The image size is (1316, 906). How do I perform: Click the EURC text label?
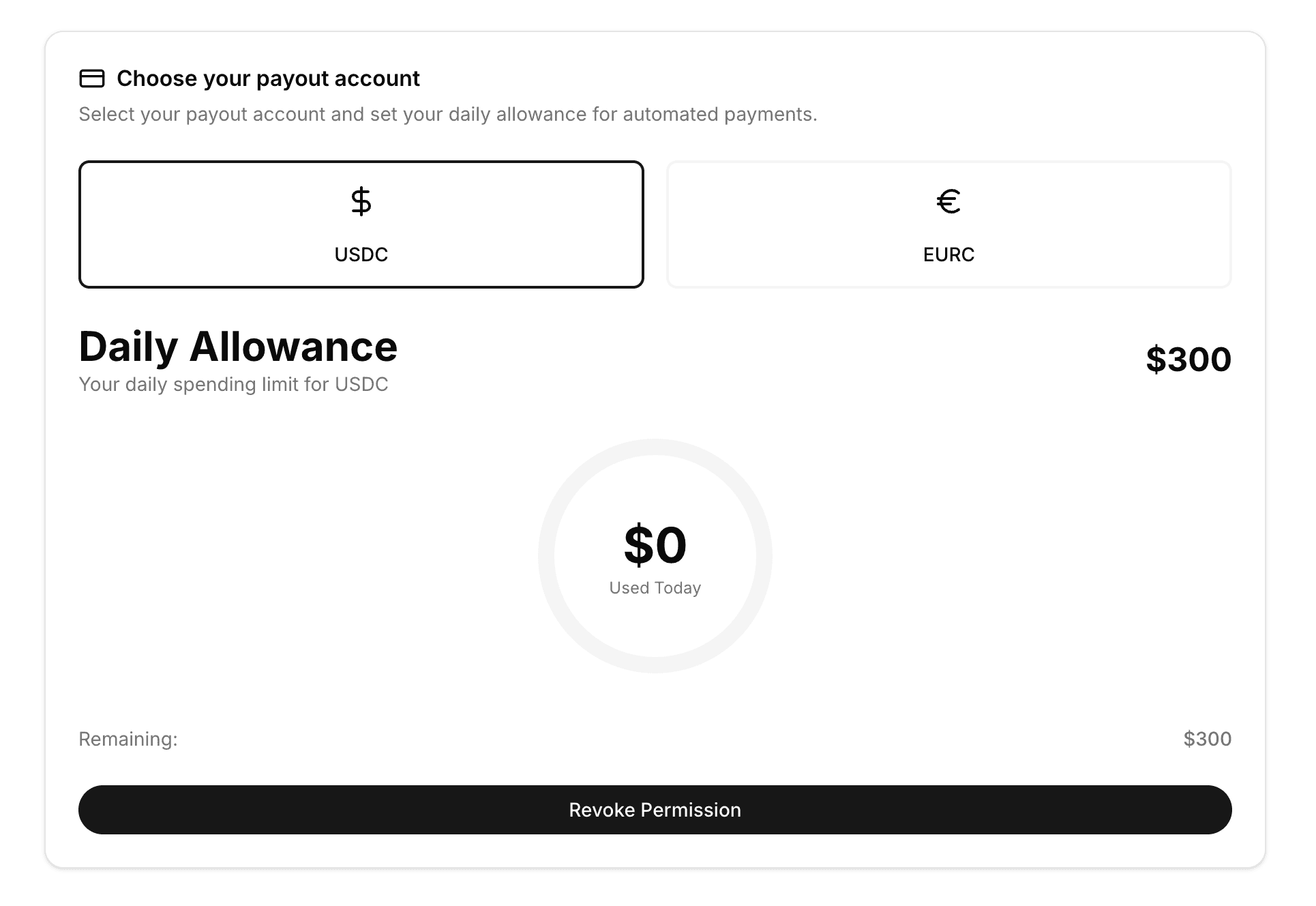click(948, 254)
